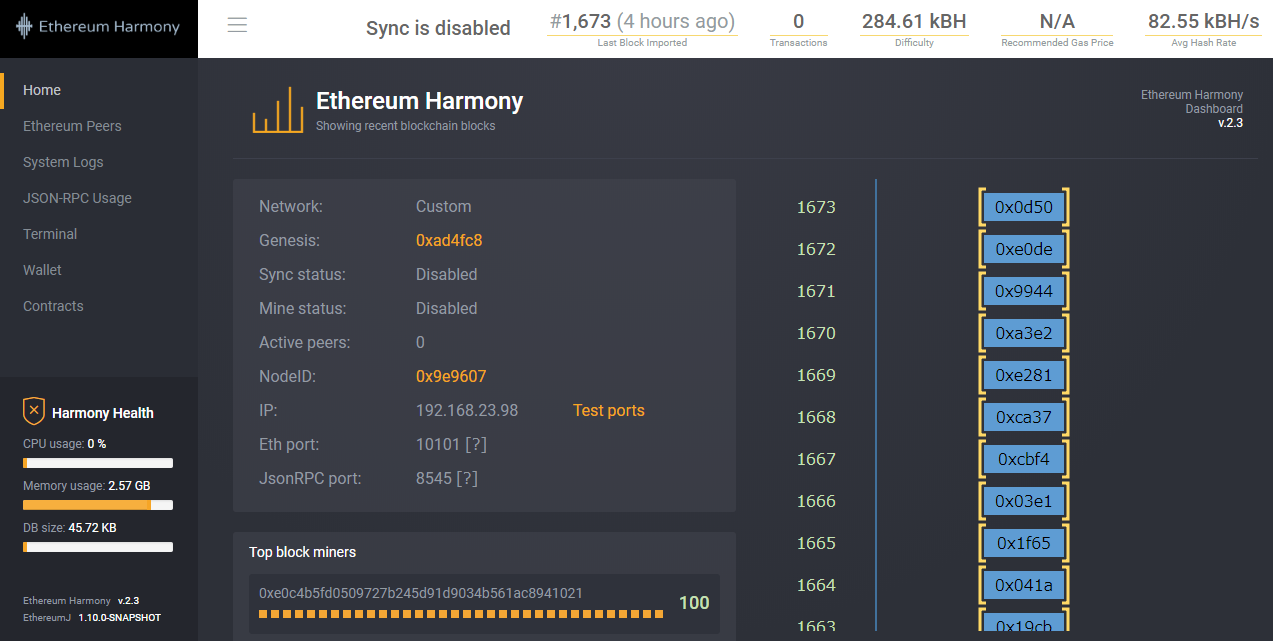Select block 0xe281
This screenshot has width=1273, height=641.
[1024, 375]
